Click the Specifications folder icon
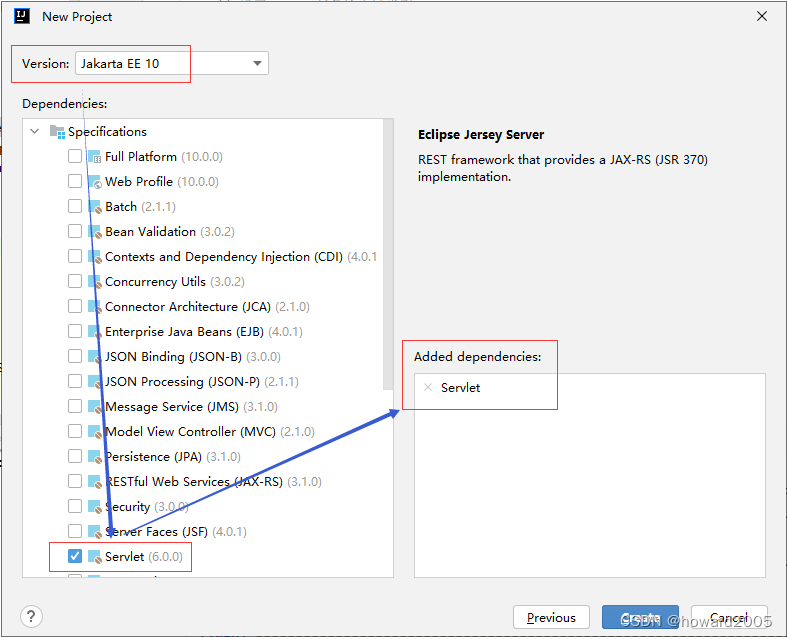Image resolution: width=787 pixels, height=637 pixels. [57, 132]
